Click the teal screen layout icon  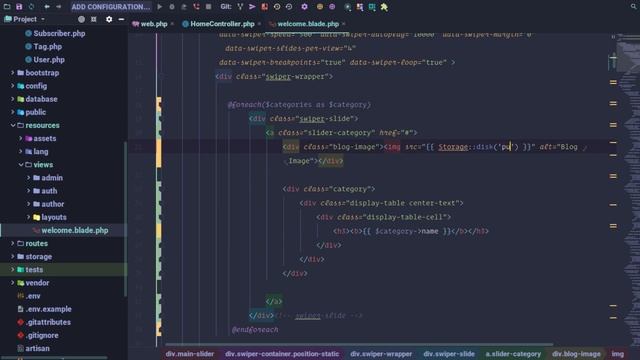click(372, 7)
